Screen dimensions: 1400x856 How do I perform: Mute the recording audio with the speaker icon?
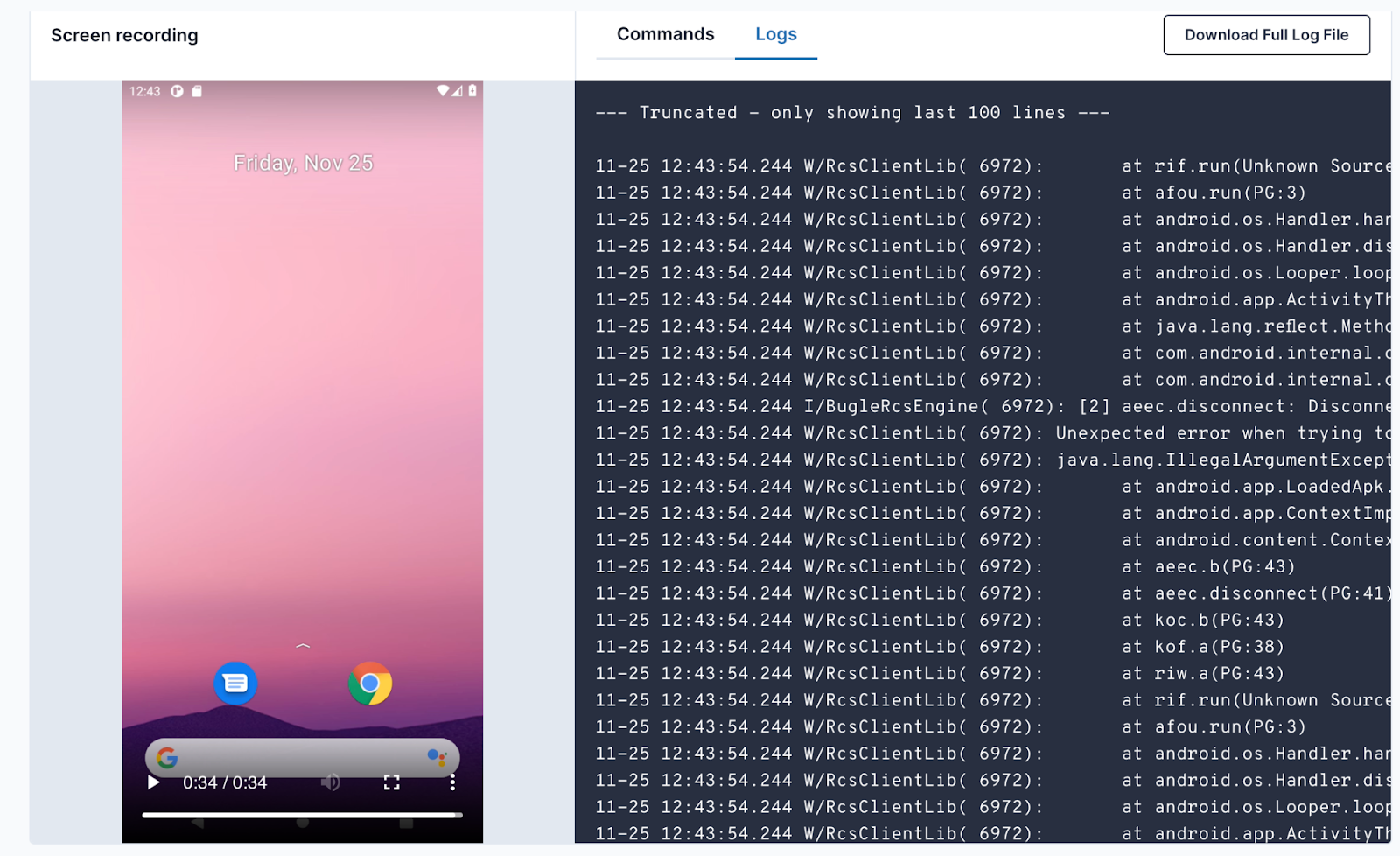click(x=330, y=782)
